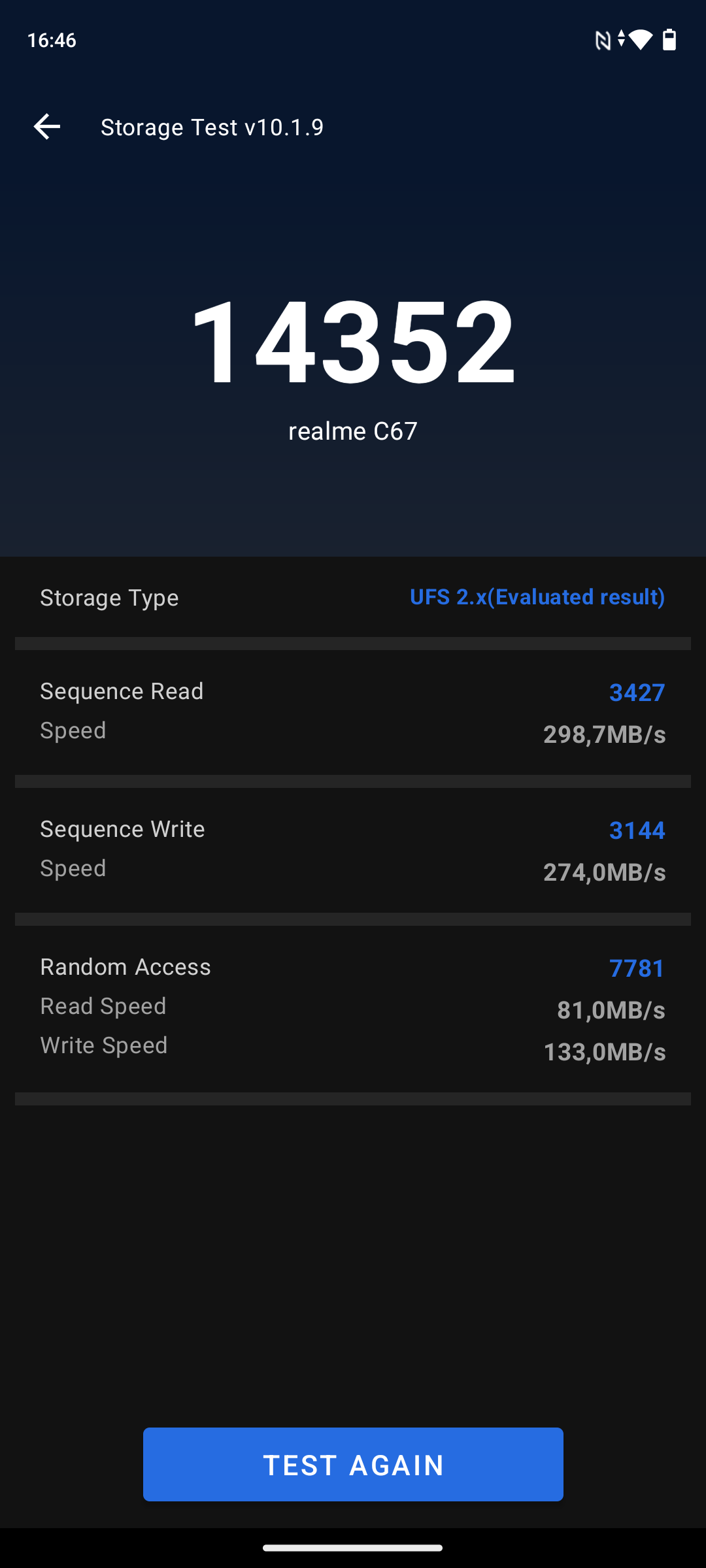Tap the Sequence Write score 3144
The width and height of the screenshot is (706, 1568).
pyautogui.click(x=637, y=830)
